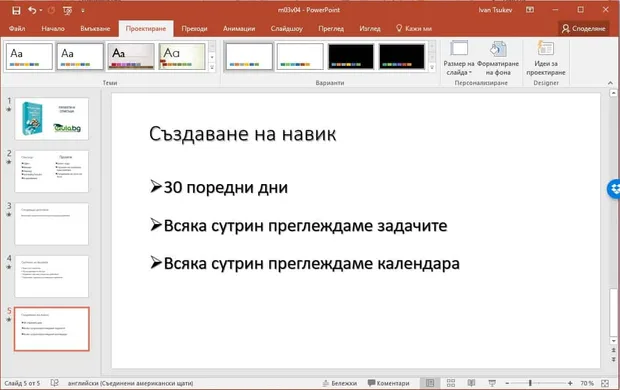Switch to Slide Sorter view
620x390 pixels.
451,383
